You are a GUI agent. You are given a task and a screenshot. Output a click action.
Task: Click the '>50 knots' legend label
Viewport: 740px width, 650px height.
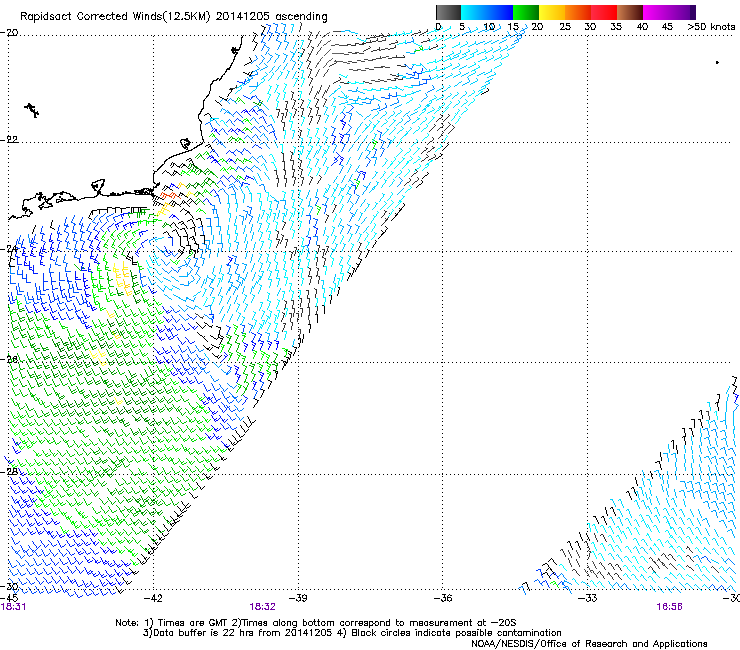click(711, 26)
